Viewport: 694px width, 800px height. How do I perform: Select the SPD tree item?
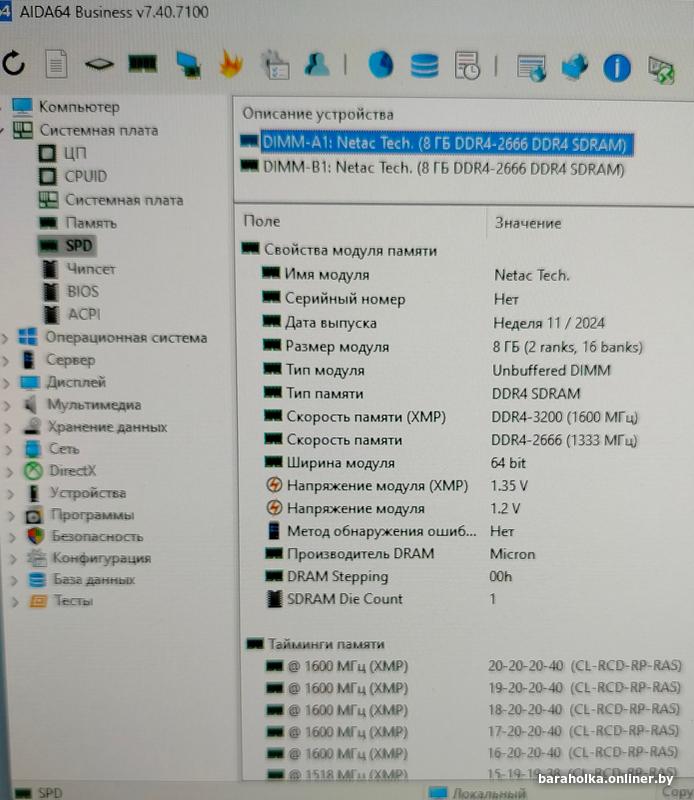pos(79,246)
